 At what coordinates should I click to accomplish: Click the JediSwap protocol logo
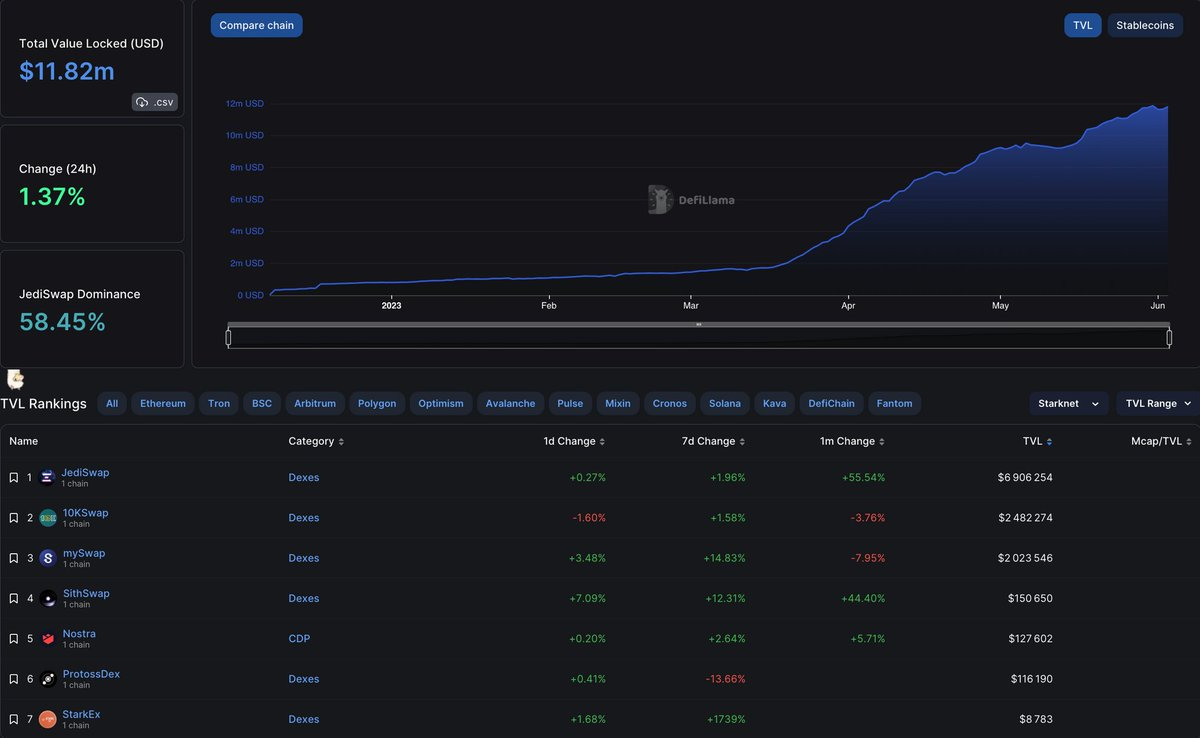[47, 477]
